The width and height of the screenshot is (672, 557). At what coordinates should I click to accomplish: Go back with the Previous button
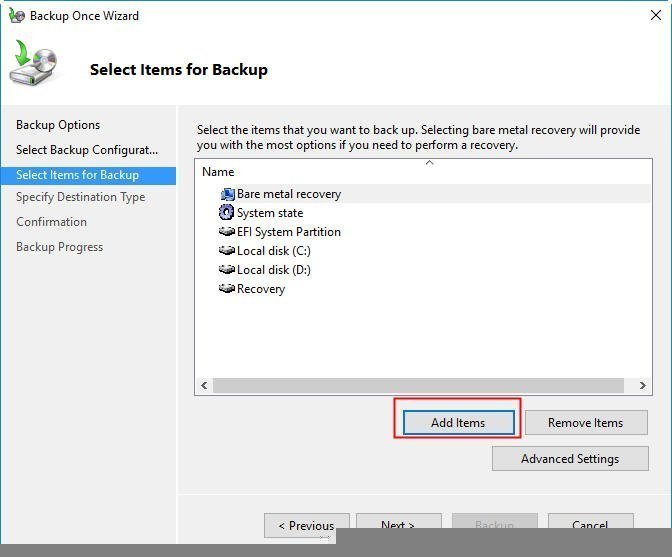(x=306, y=525)
